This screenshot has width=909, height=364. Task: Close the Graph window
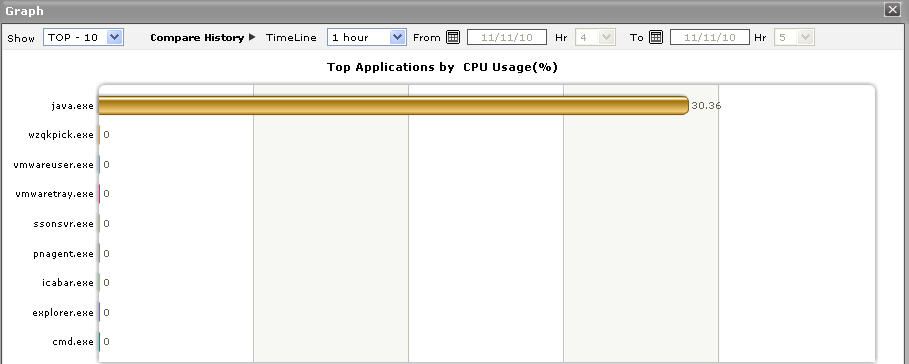click(x=891, y=10)
